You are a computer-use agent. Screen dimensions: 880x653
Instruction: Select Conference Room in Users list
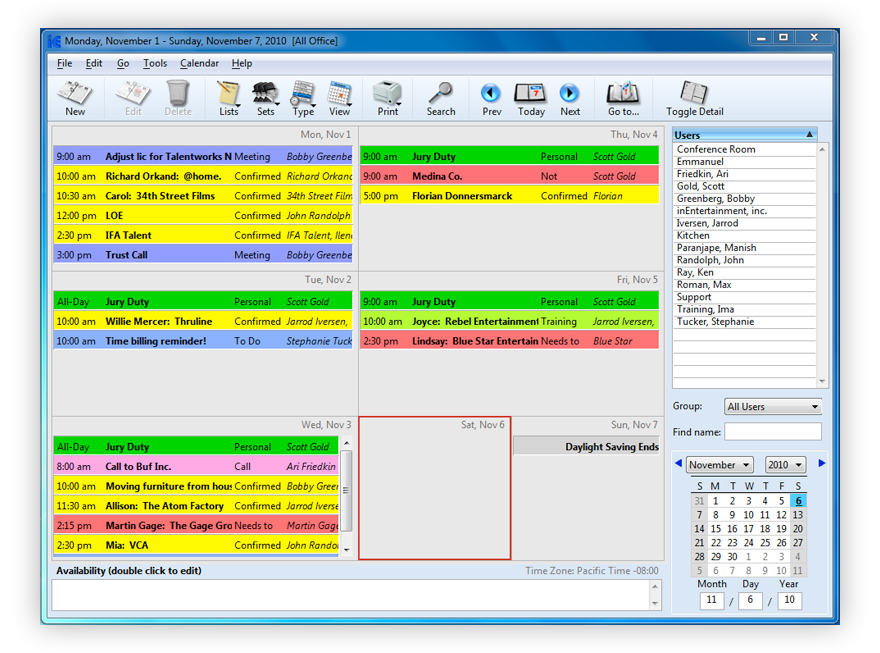coord(744,149)
